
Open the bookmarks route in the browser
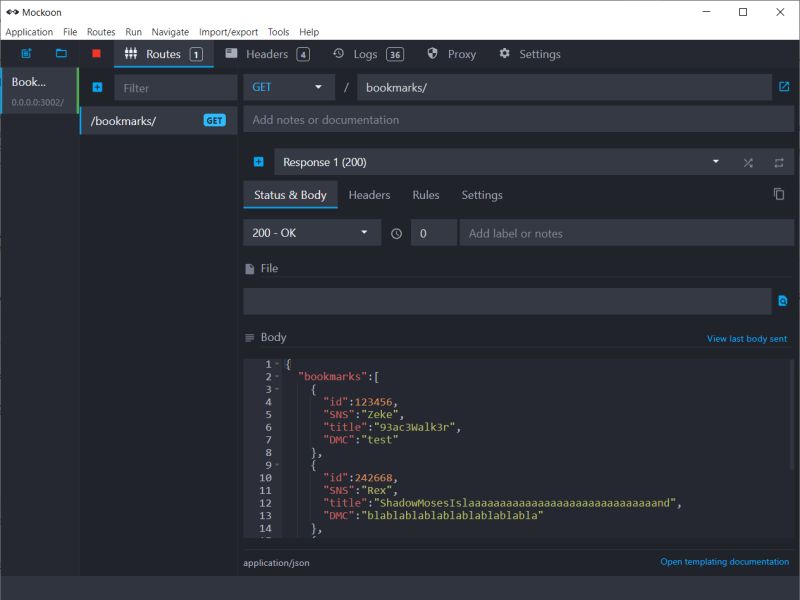783,87
